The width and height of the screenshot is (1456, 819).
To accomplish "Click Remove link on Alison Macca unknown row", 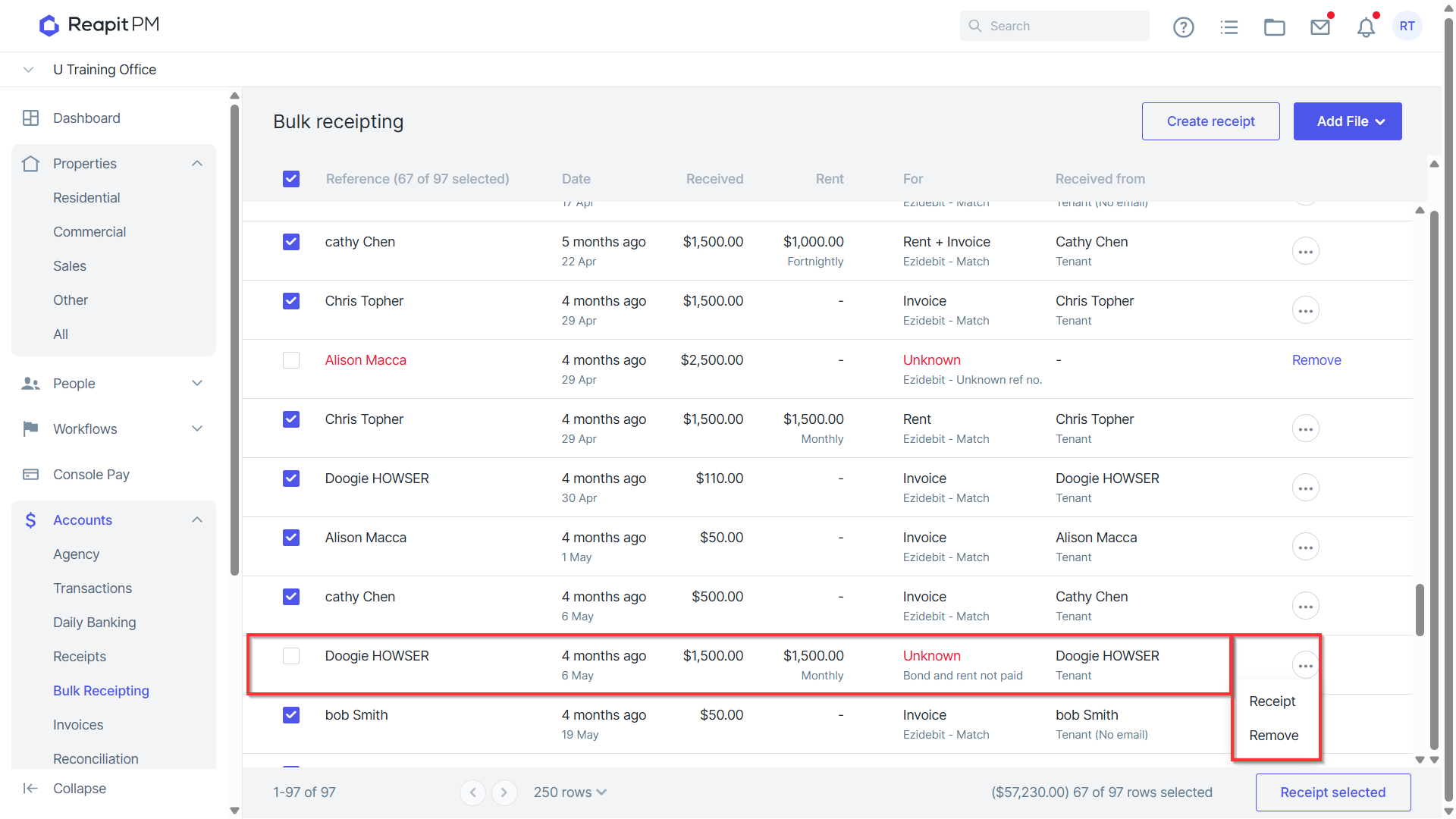I will [x=1316, y=360].
